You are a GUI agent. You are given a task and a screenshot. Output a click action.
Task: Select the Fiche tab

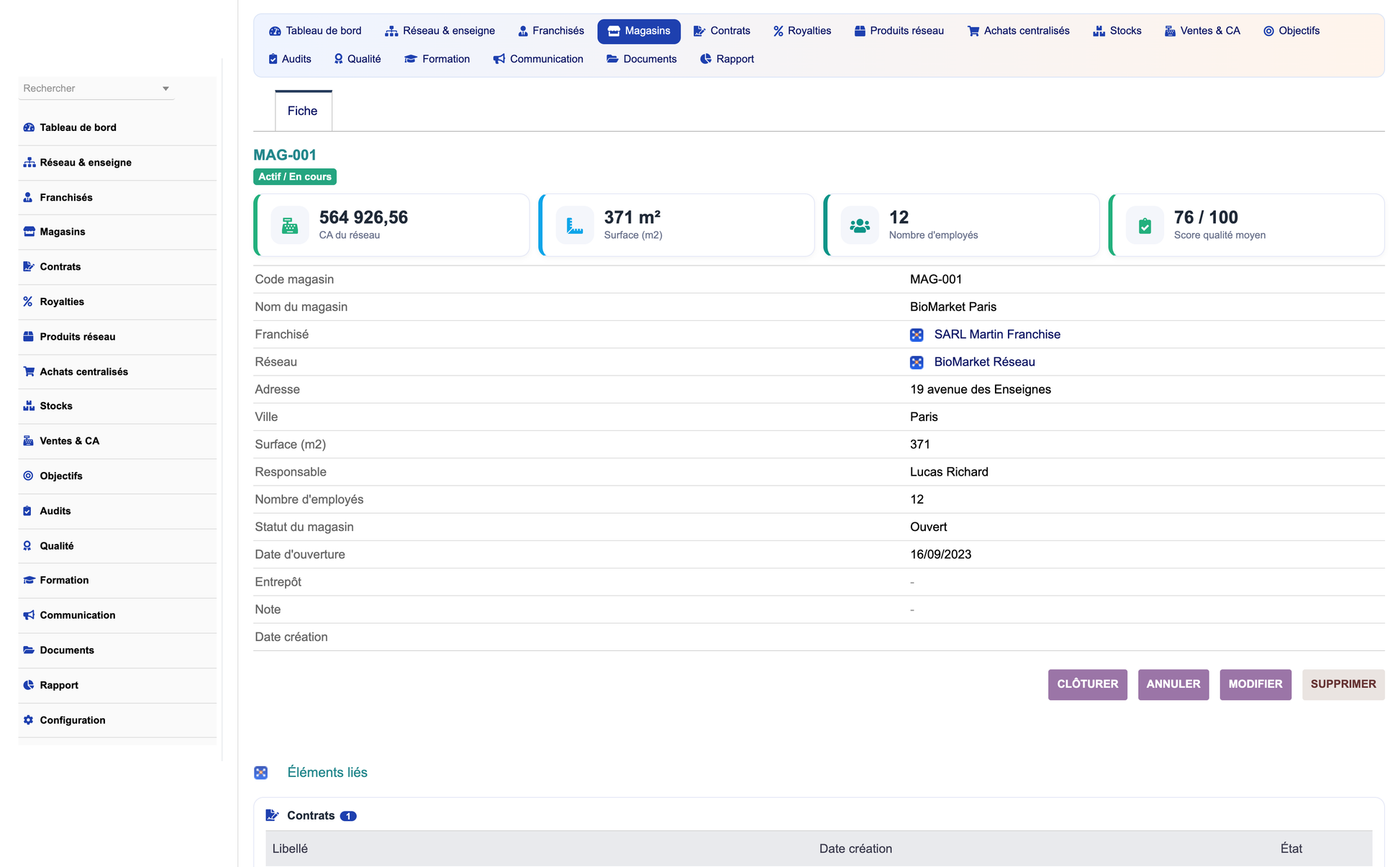point(303,111)
